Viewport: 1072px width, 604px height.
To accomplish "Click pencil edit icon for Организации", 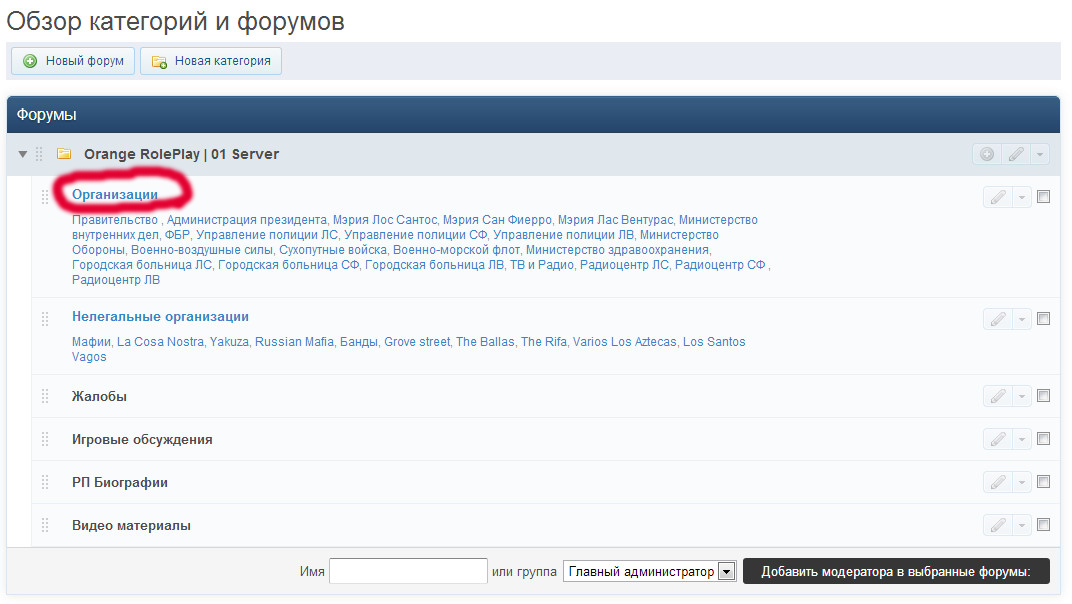I will coord(998,197).
